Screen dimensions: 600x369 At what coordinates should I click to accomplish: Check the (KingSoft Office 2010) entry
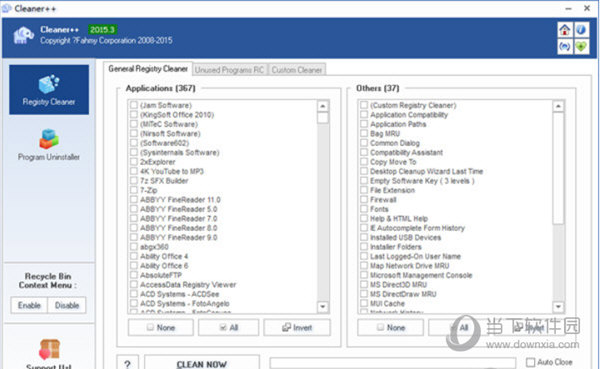pos(134,114)
